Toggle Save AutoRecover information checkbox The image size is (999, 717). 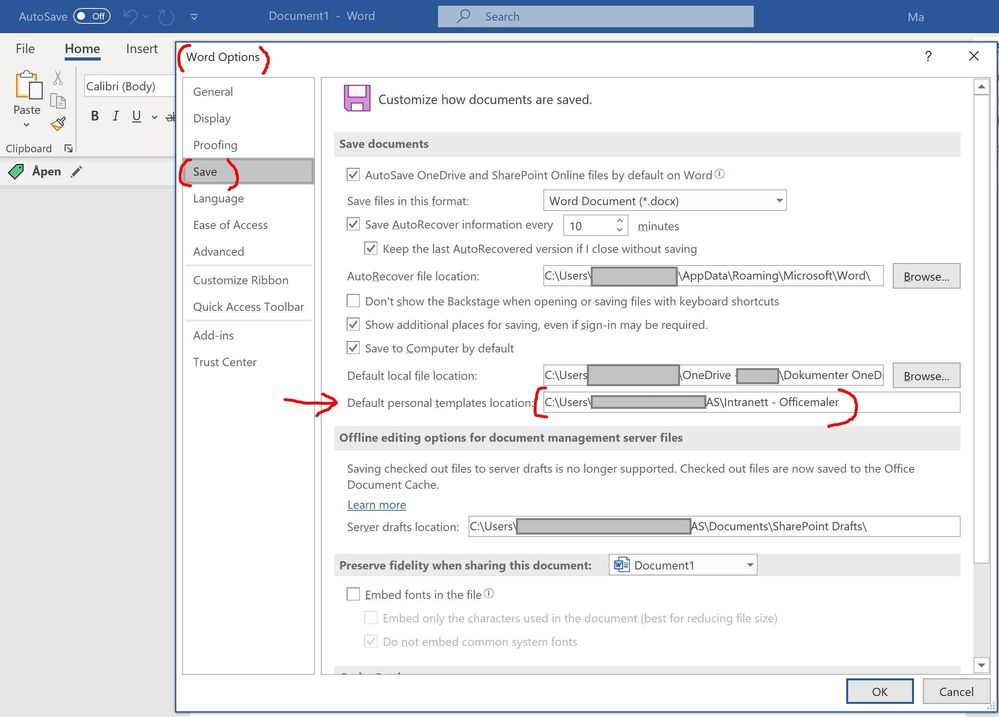(353, 224)
